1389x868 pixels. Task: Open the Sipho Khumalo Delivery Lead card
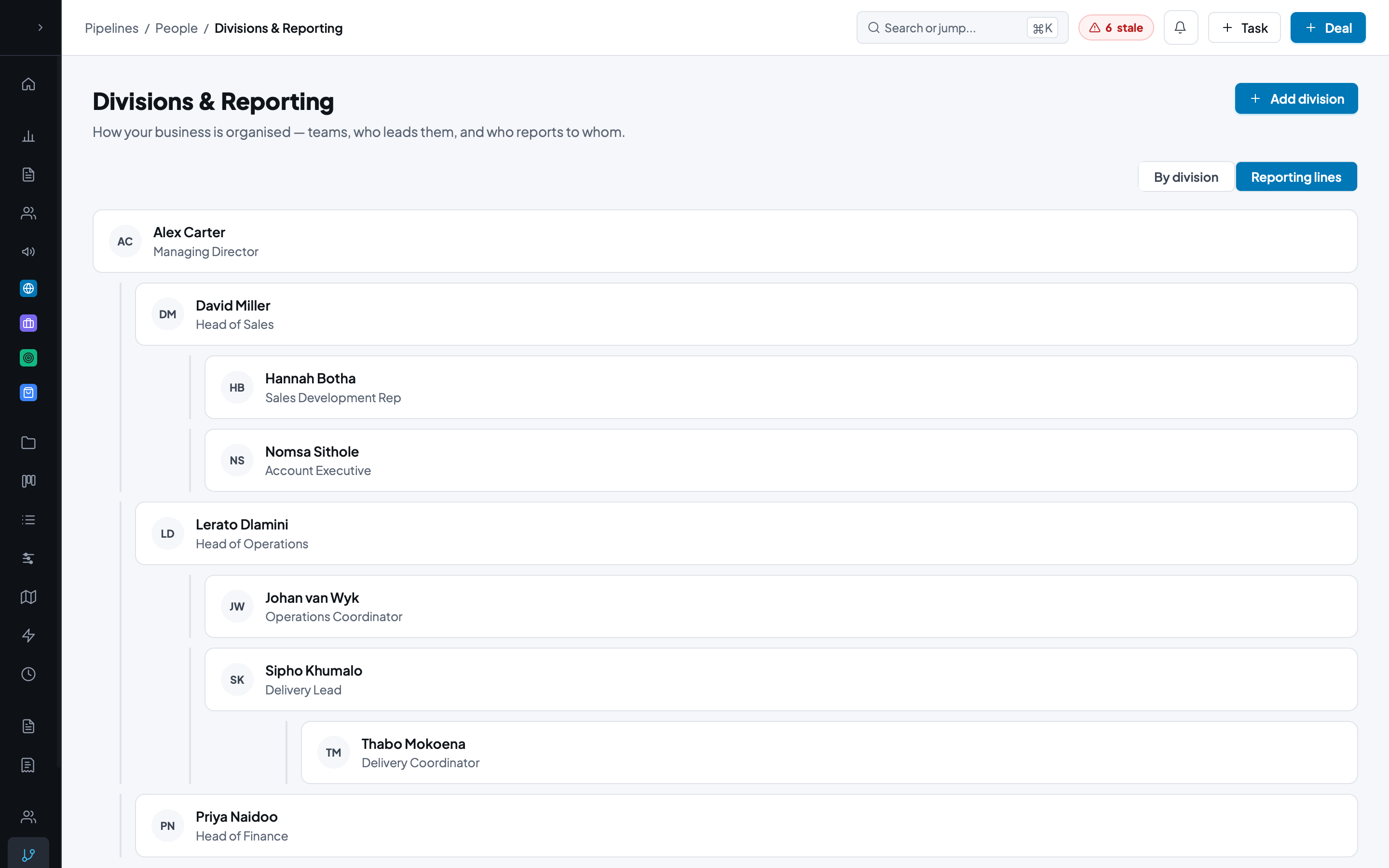(x=781, y=680)
